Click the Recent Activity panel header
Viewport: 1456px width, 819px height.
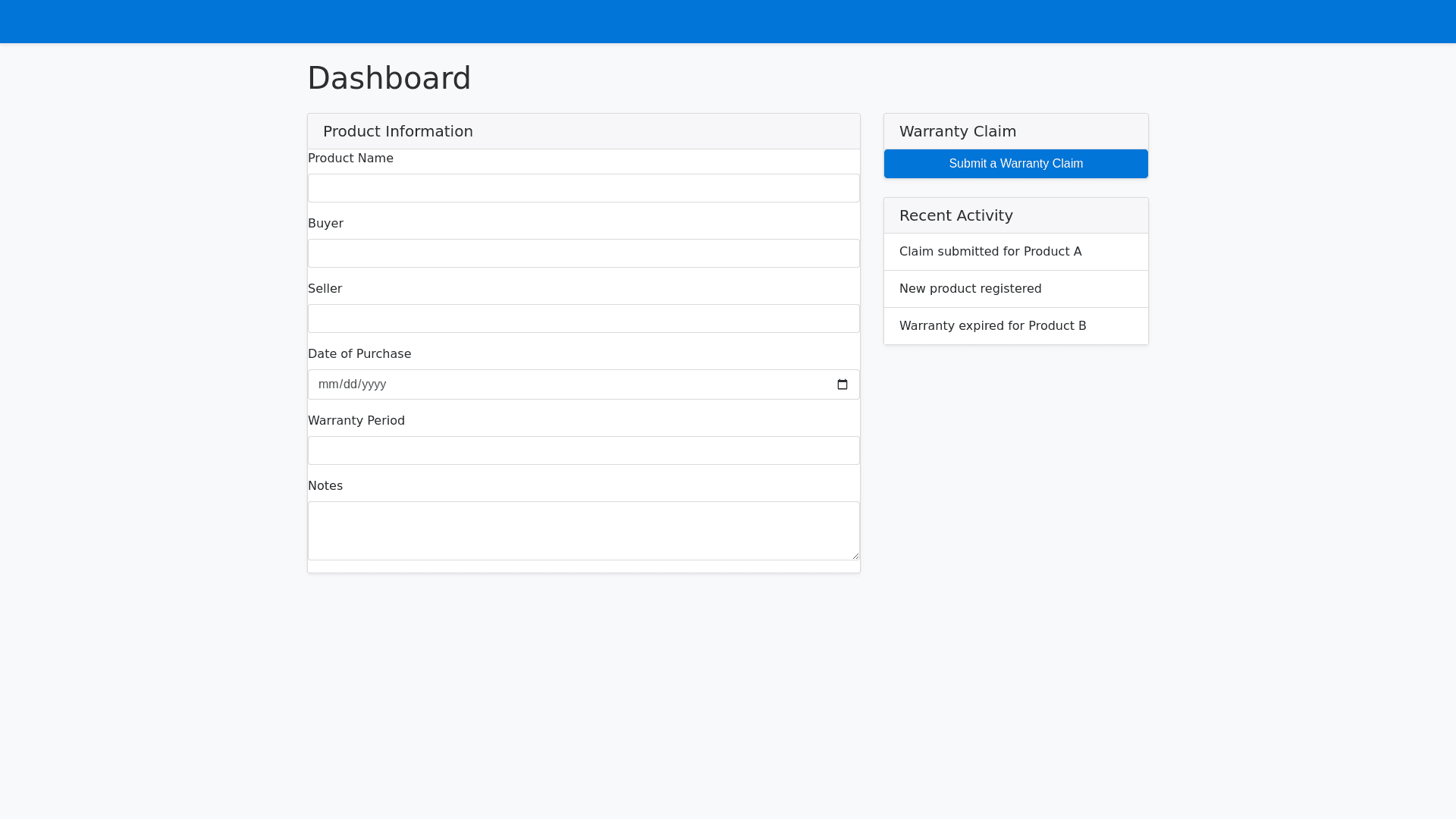pos(955,215)
